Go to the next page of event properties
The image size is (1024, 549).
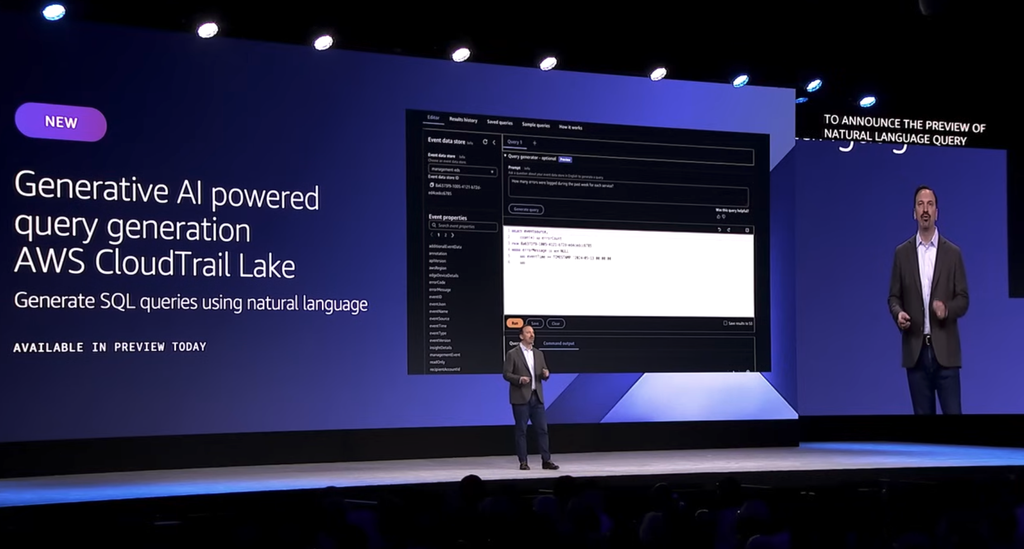[453, 235]
